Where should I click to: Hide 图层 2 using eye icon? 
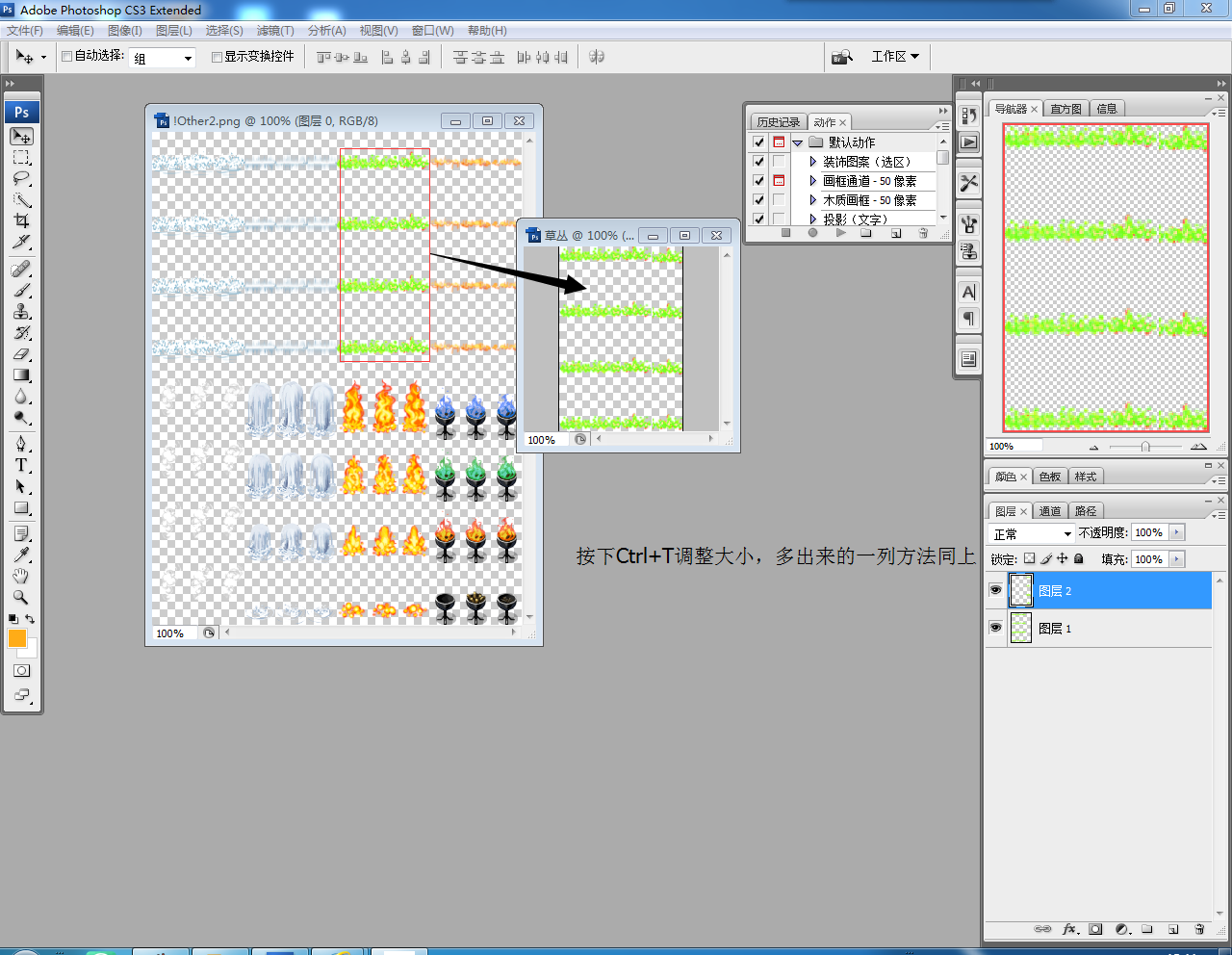(995, 590)
